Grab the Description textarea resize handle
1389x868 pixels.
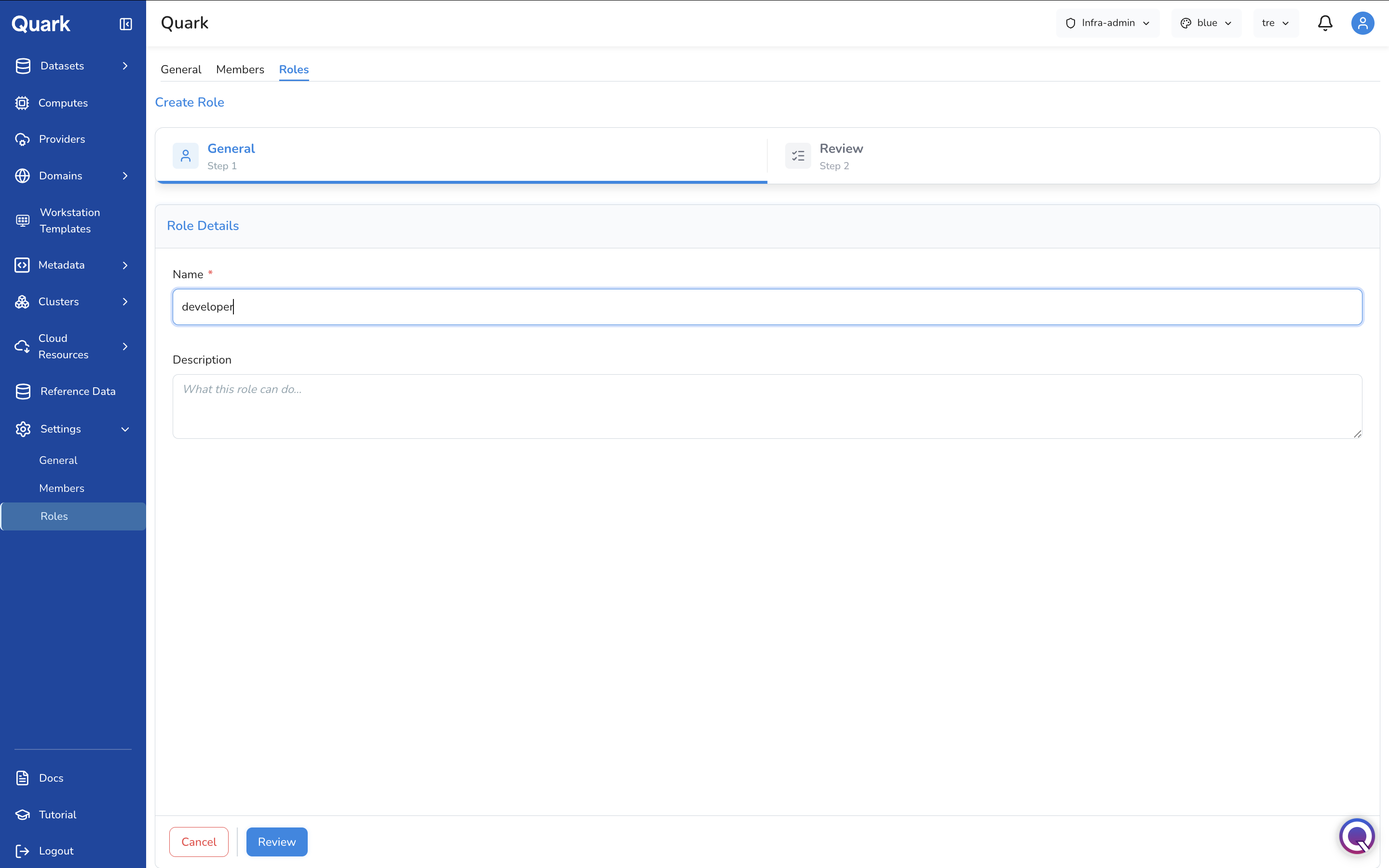1358,434
